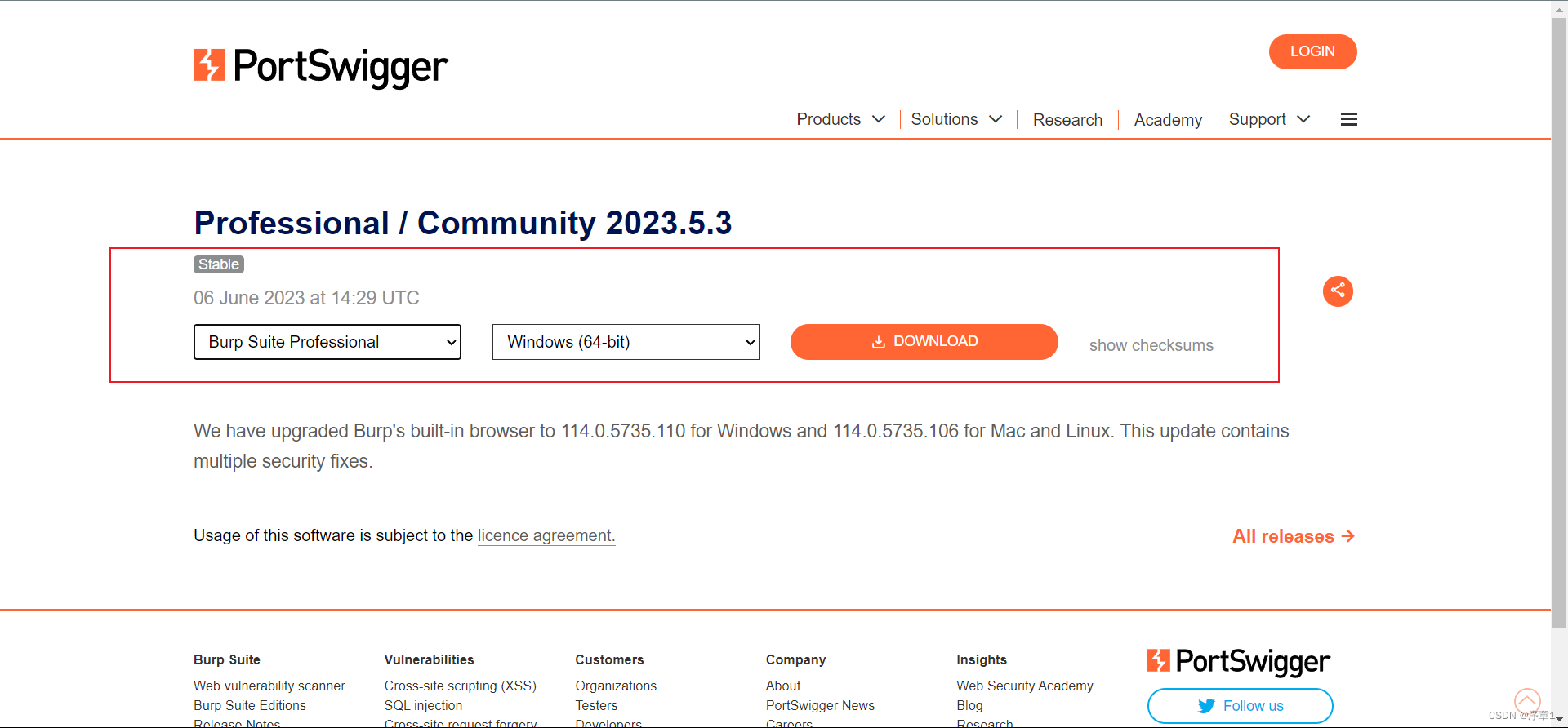The image size is (1568, 728).
Task: Click the Vulnerabilities footer heading
Action: (x=429, y=659)
